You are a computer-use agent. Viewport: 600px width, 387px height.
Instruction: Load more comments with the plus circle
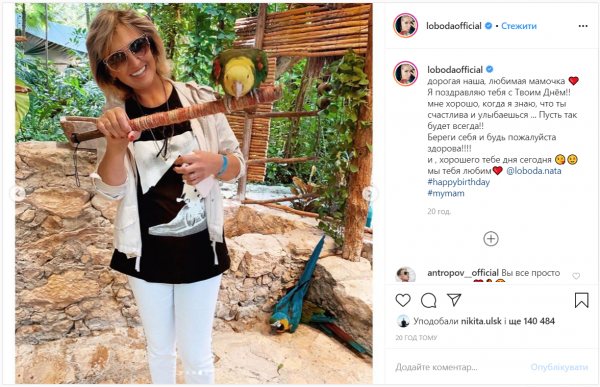tap(491, 239)
